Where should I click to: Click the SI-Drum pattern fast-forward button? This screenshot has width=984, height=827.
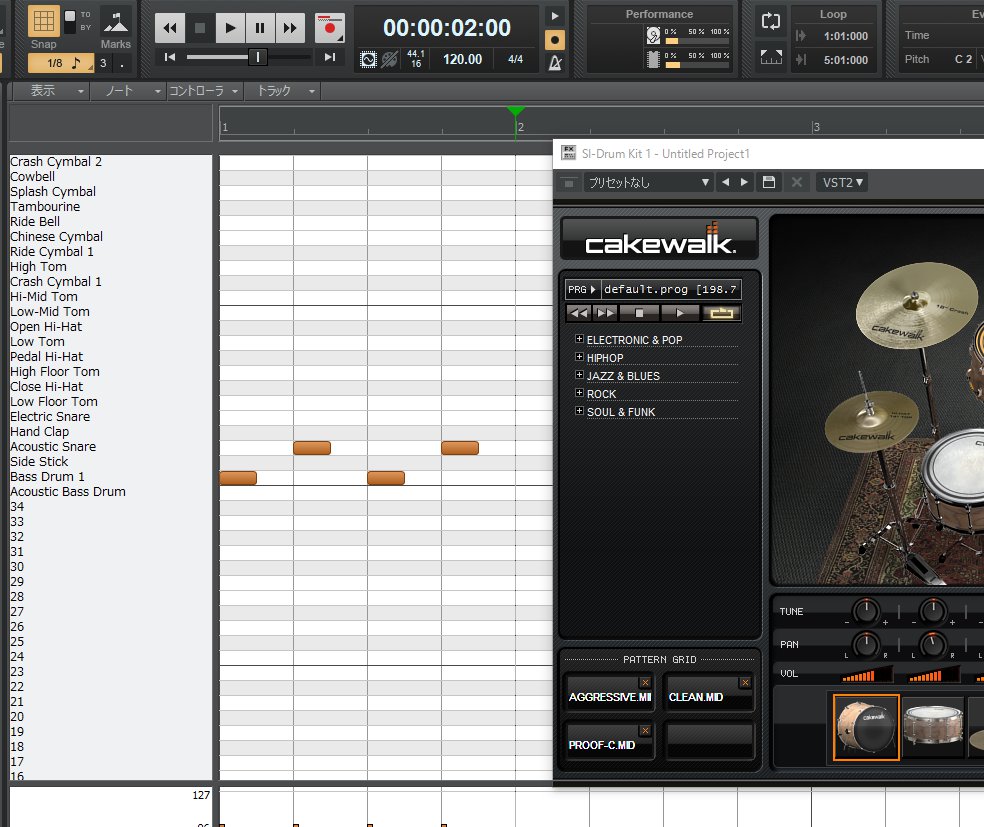[606, 312]
